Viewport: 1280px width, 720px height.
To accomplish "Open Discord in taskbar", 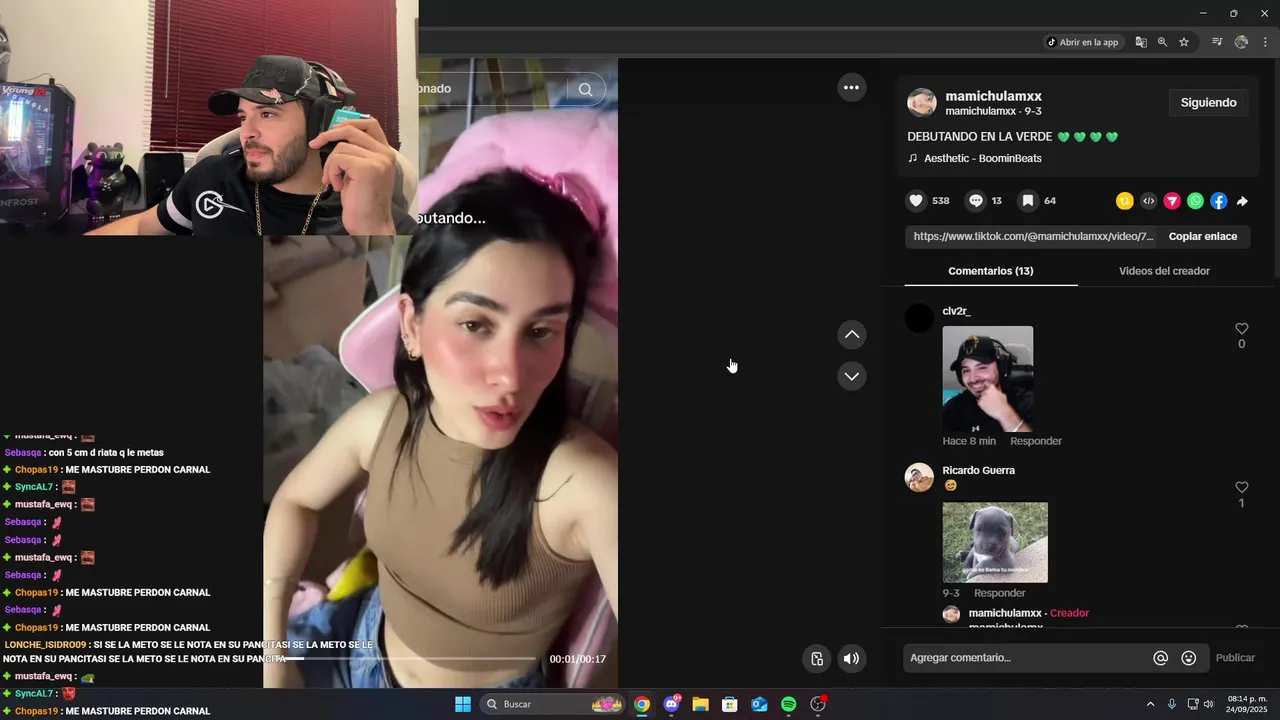I will point(672,704).
